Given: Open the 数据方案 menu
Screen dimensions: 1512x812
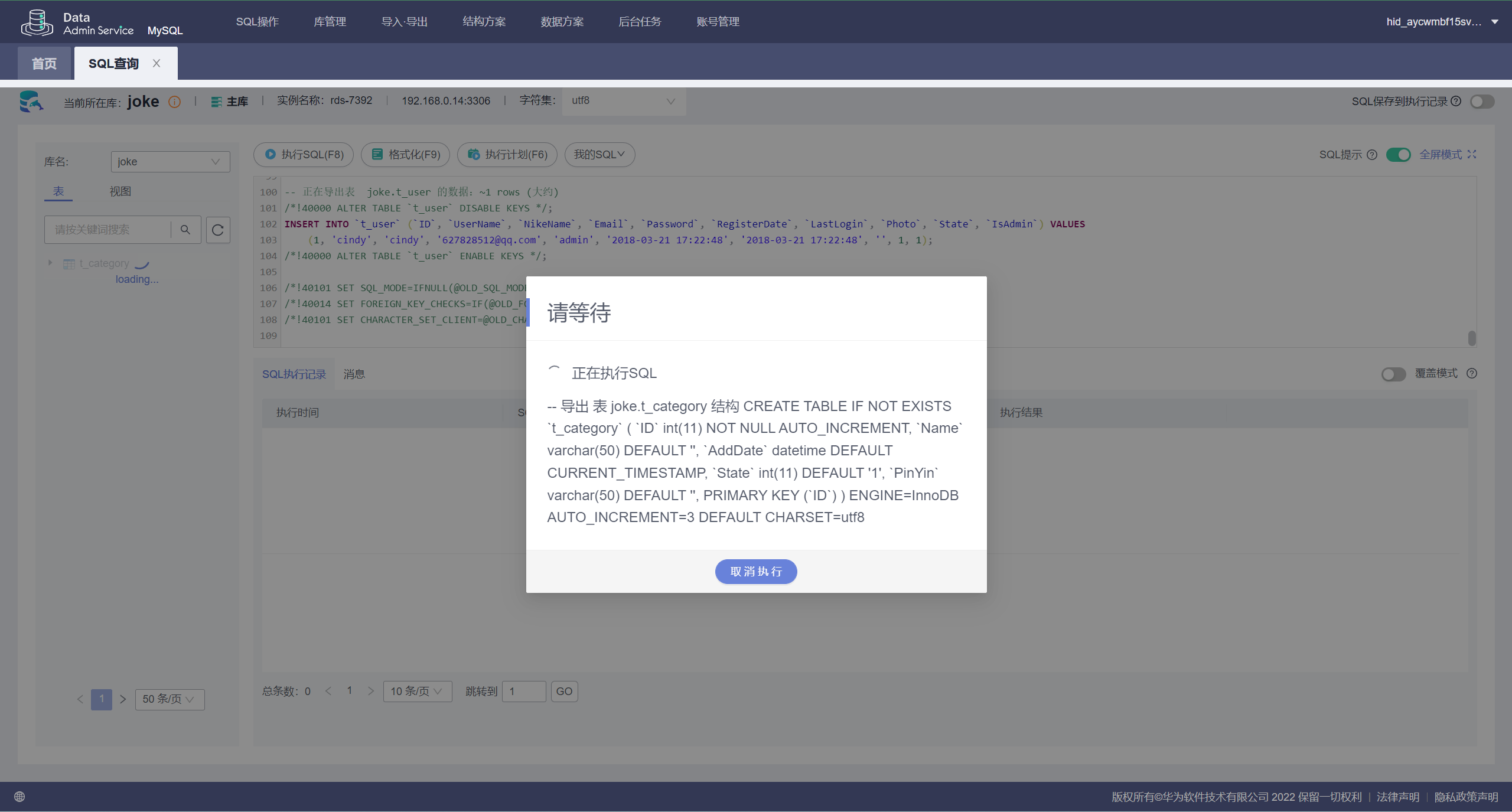Looking at the screenshot, I should tap(562, 22).
